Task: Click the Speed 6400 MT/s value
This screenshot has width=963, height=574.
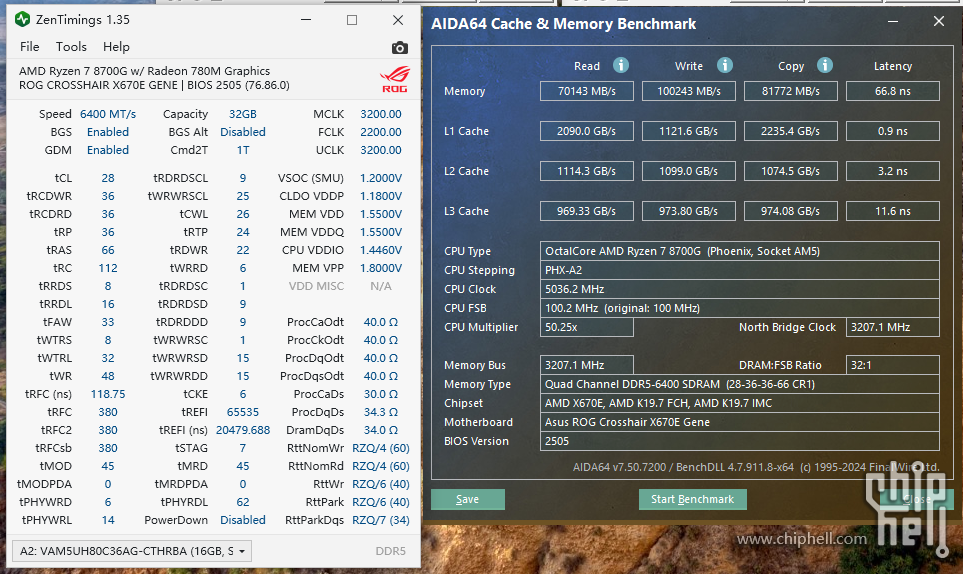Action: click(108, 114)
